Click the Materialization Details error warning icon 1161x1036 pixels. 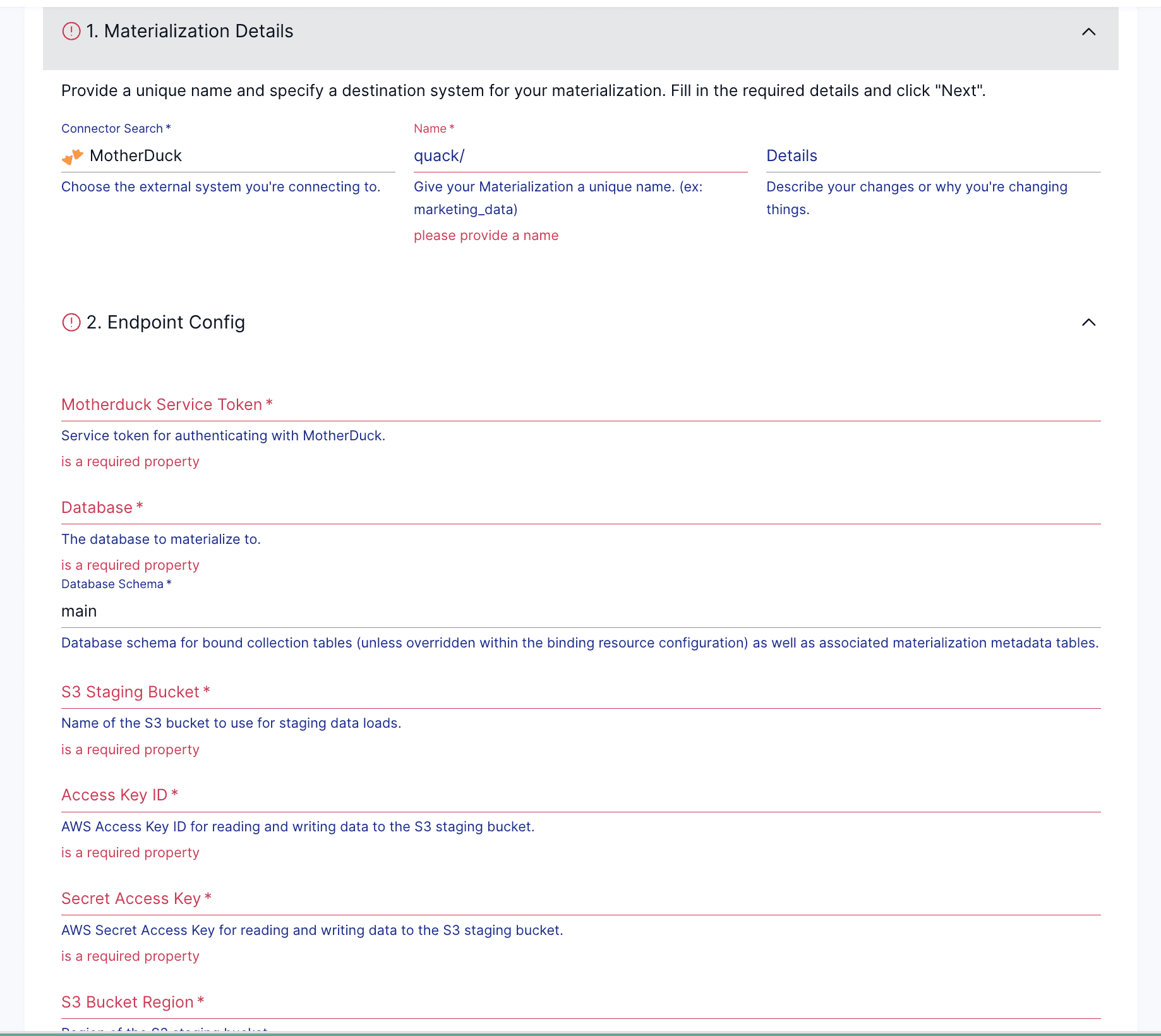click(x=71, y=31)
